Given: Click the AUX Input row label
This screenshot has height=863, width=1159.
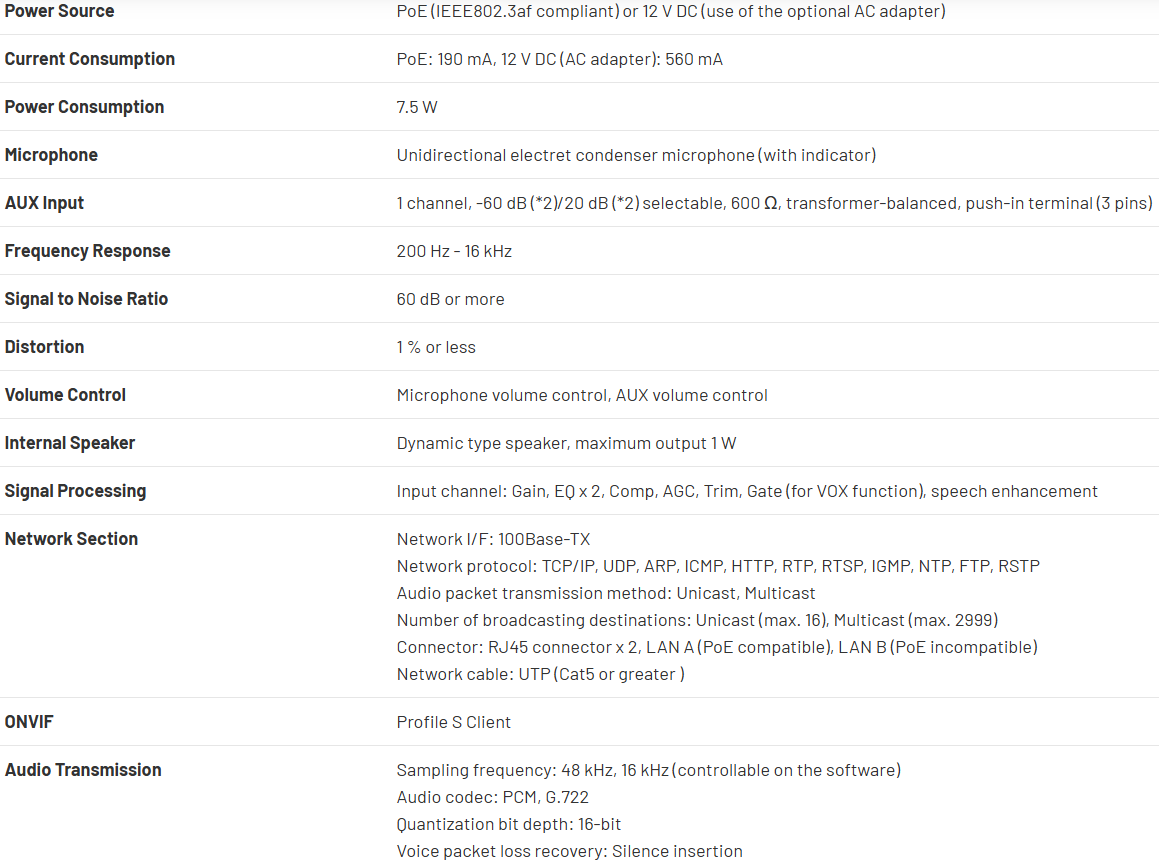Looking at the screenshot, I should 44,203.
